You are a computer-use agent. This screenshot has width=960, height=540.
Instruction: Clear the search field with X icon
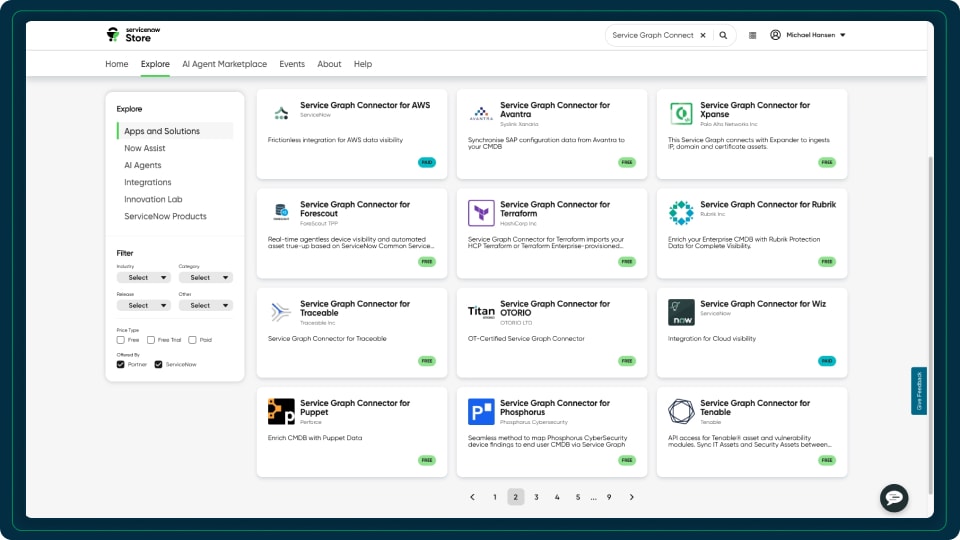click(703, 36)
